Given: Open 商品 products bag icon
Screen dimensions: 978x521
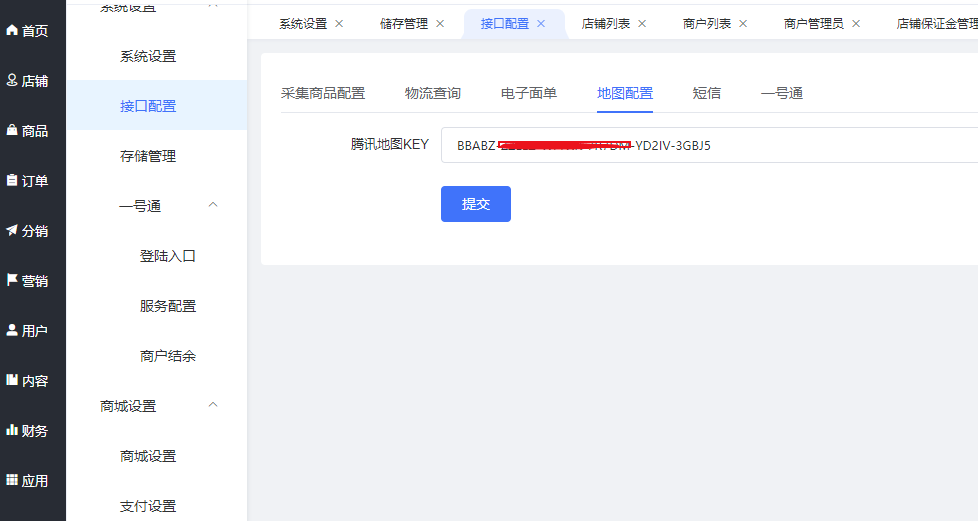Looking at the screenshot, I should pos(12,130).
